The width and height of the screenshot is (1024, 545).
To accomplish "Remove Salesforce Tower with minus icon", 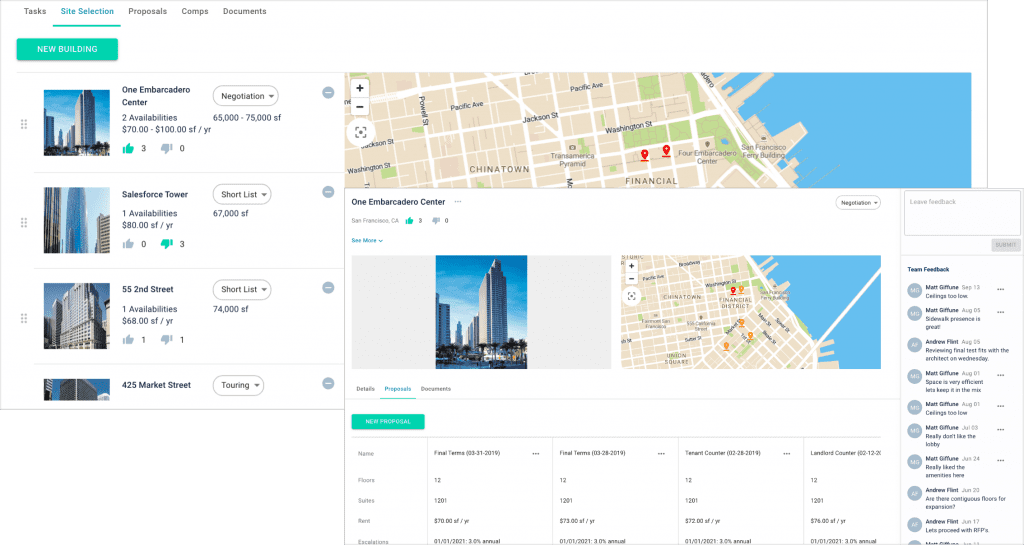I will [328, 192].
